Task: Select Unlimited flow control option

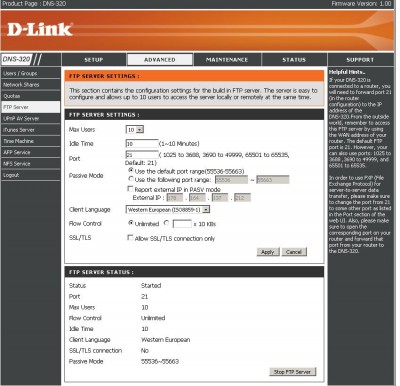Action: (131, 223)
